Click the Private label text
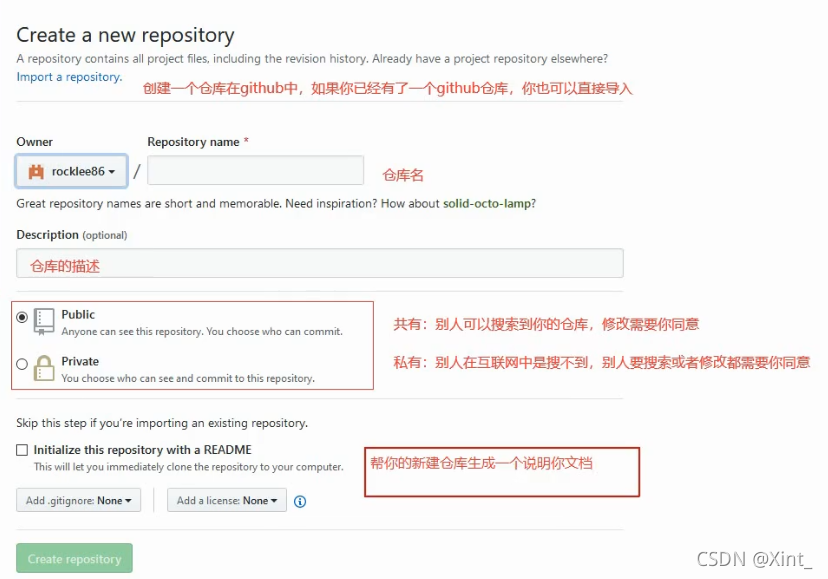Screen dimensions: 828x579 (80, 361)
